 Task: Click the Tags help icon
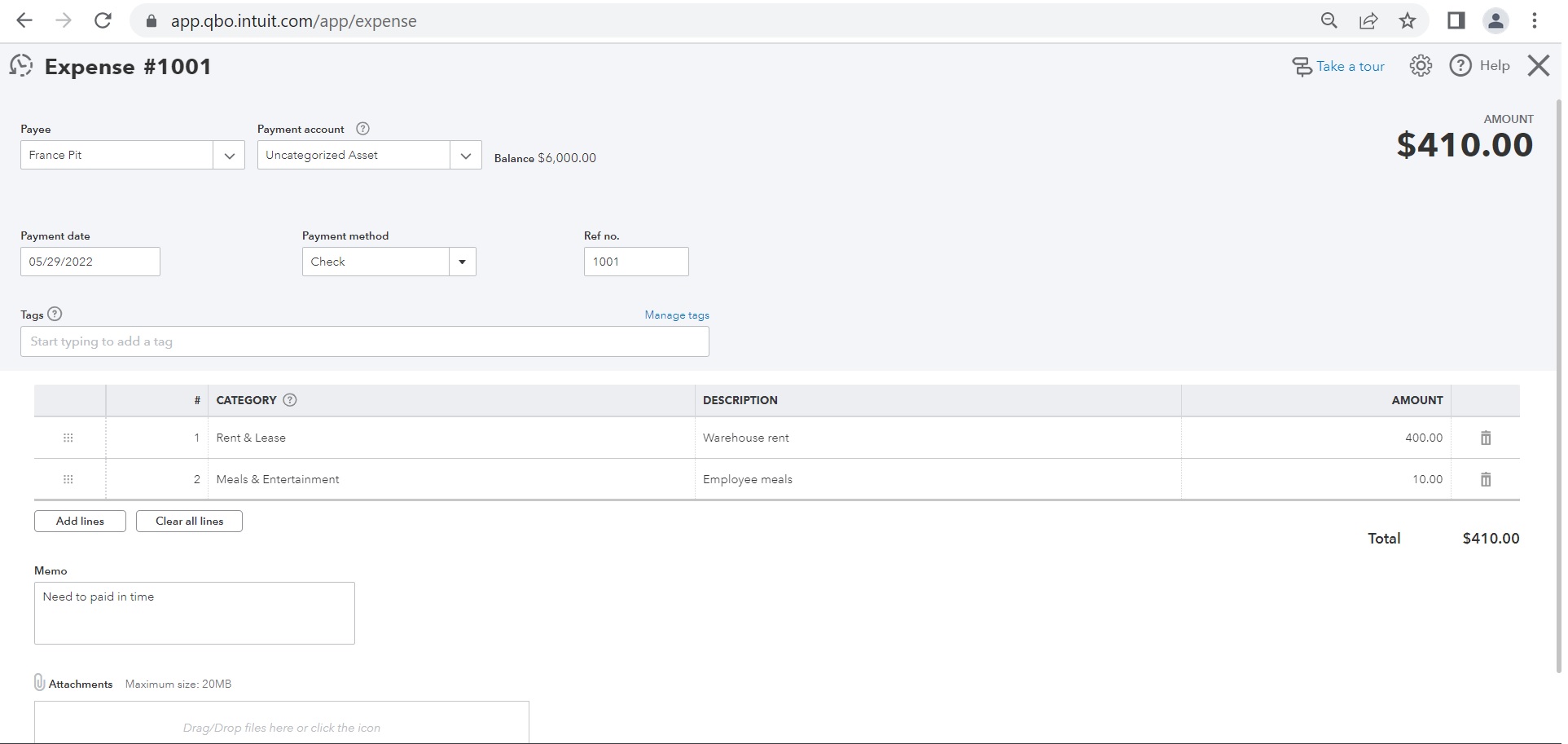point(55,315)
